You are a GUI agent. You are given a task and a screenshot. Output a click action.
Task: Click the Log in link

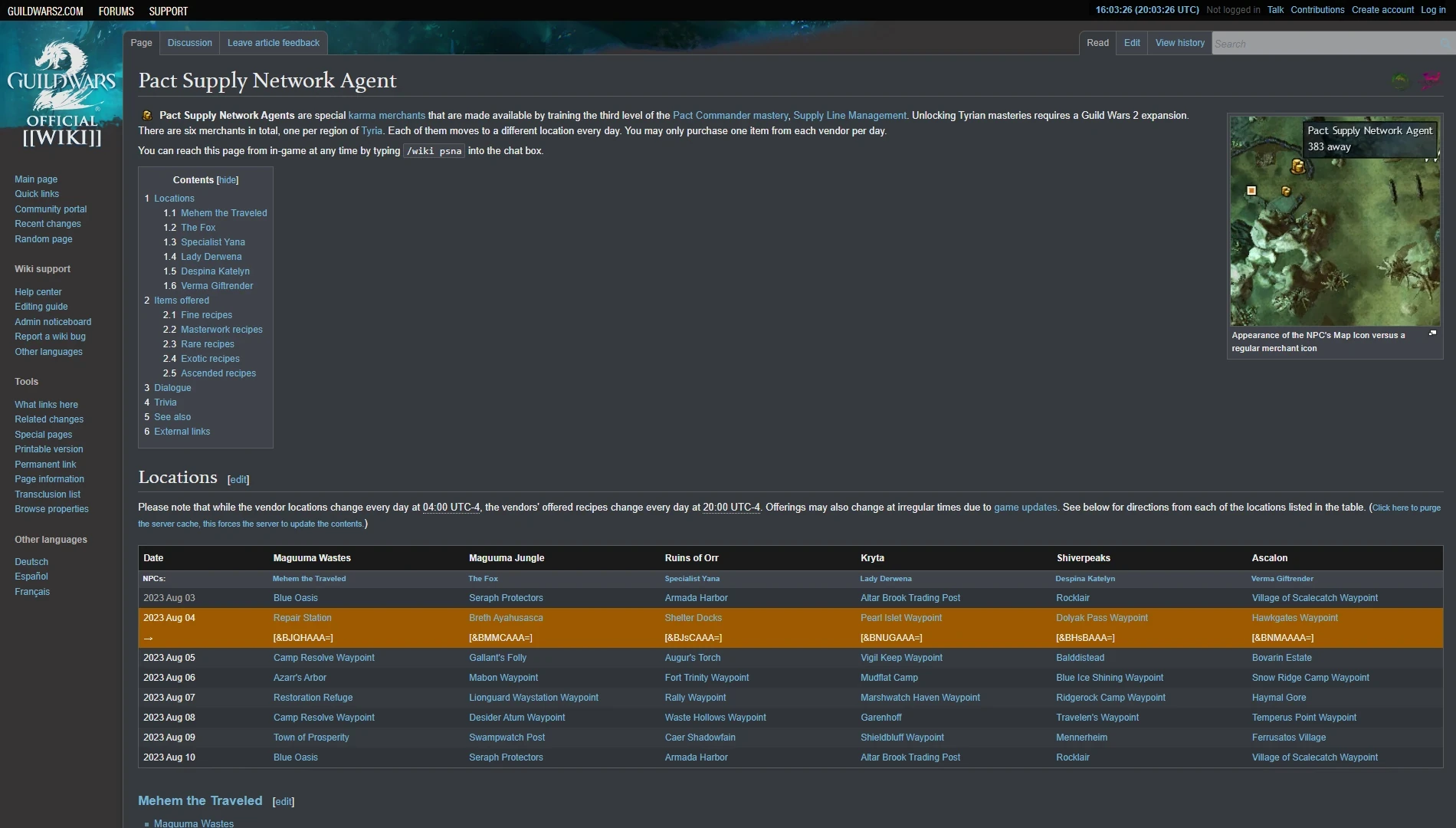[x=1433, y=10]
